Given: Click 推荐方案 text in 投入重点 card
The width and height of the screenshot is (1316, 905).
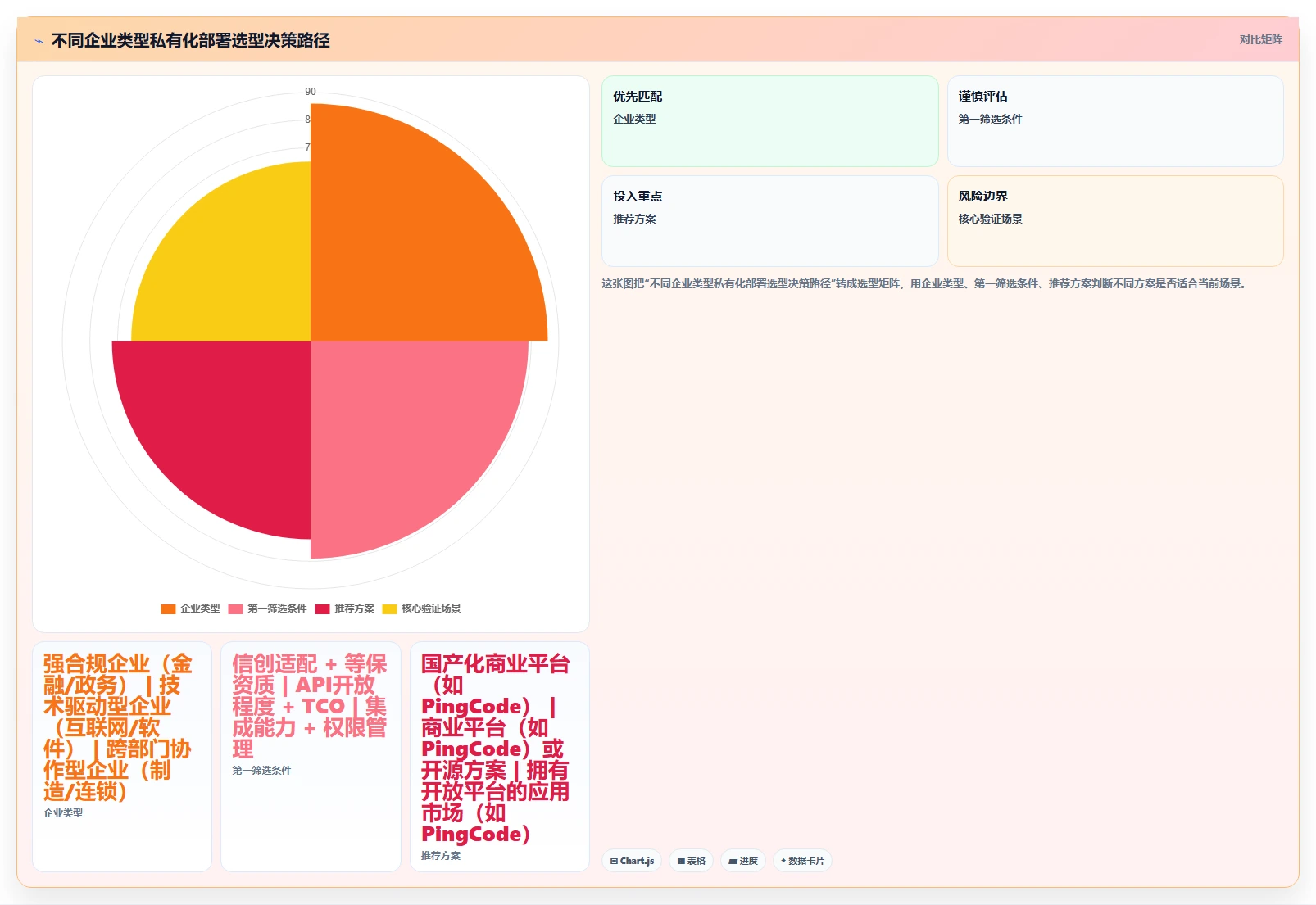Looking at the screenshot, I should click(x=634, y=219).
